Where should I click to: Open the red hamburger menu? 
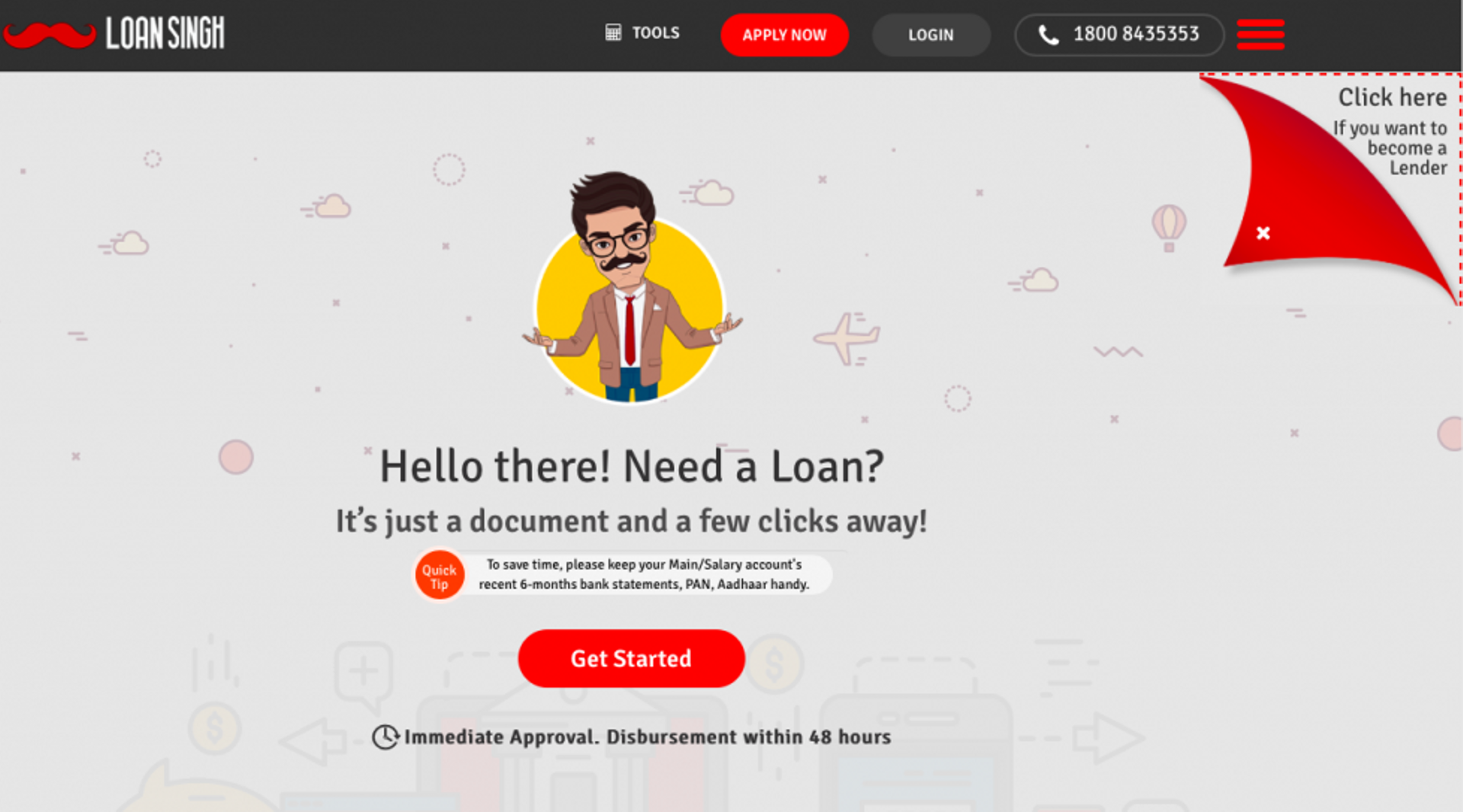coord(1260,35)
